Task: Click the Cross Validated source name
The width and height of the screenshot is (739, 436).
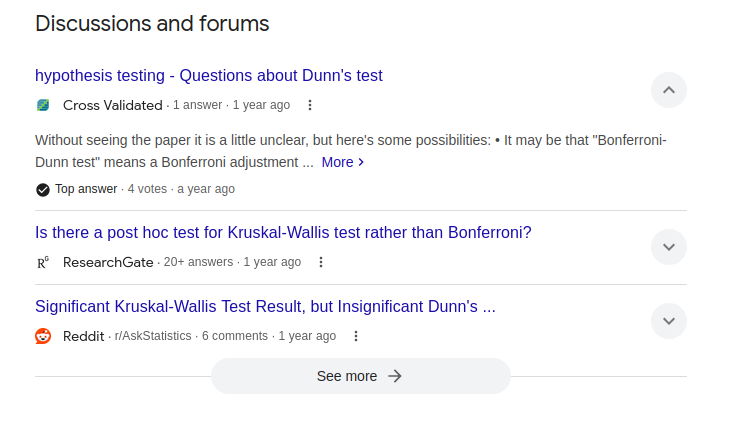Action: point(112,105)
